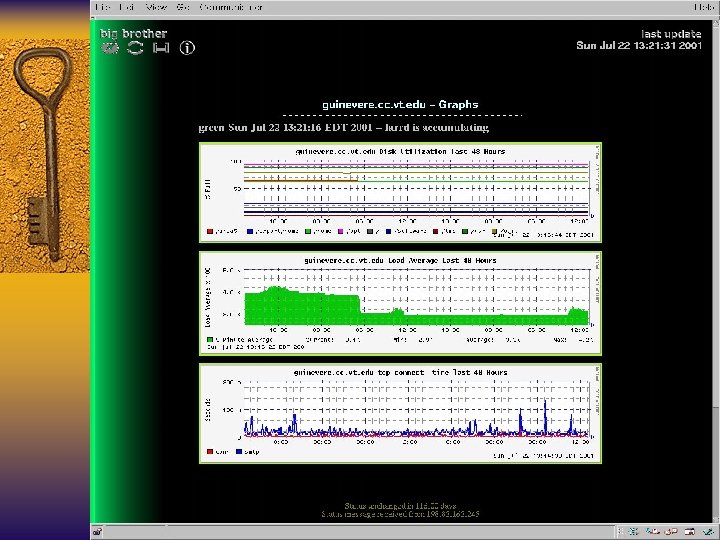The image size is (720, 540).
Task: Click the green load average legend swatch
Action: coord(210,341)
